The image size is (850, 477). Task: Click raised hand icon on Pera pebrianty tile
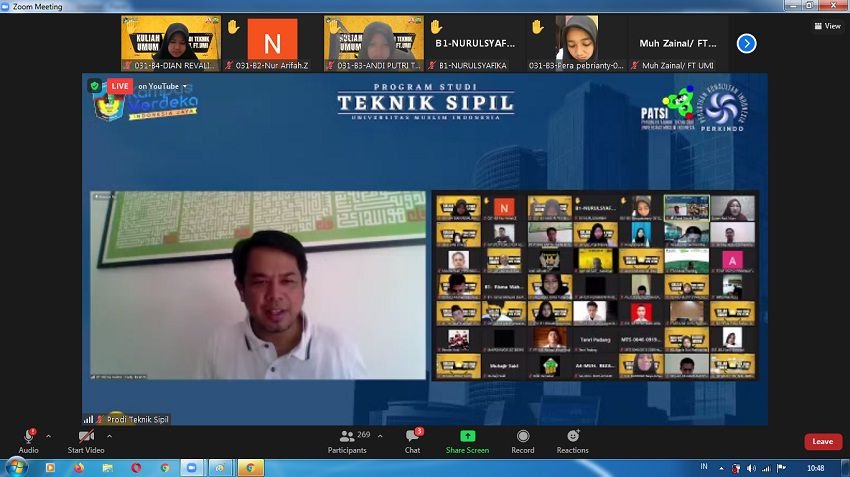pyautogui.click(x=537, y=27)
